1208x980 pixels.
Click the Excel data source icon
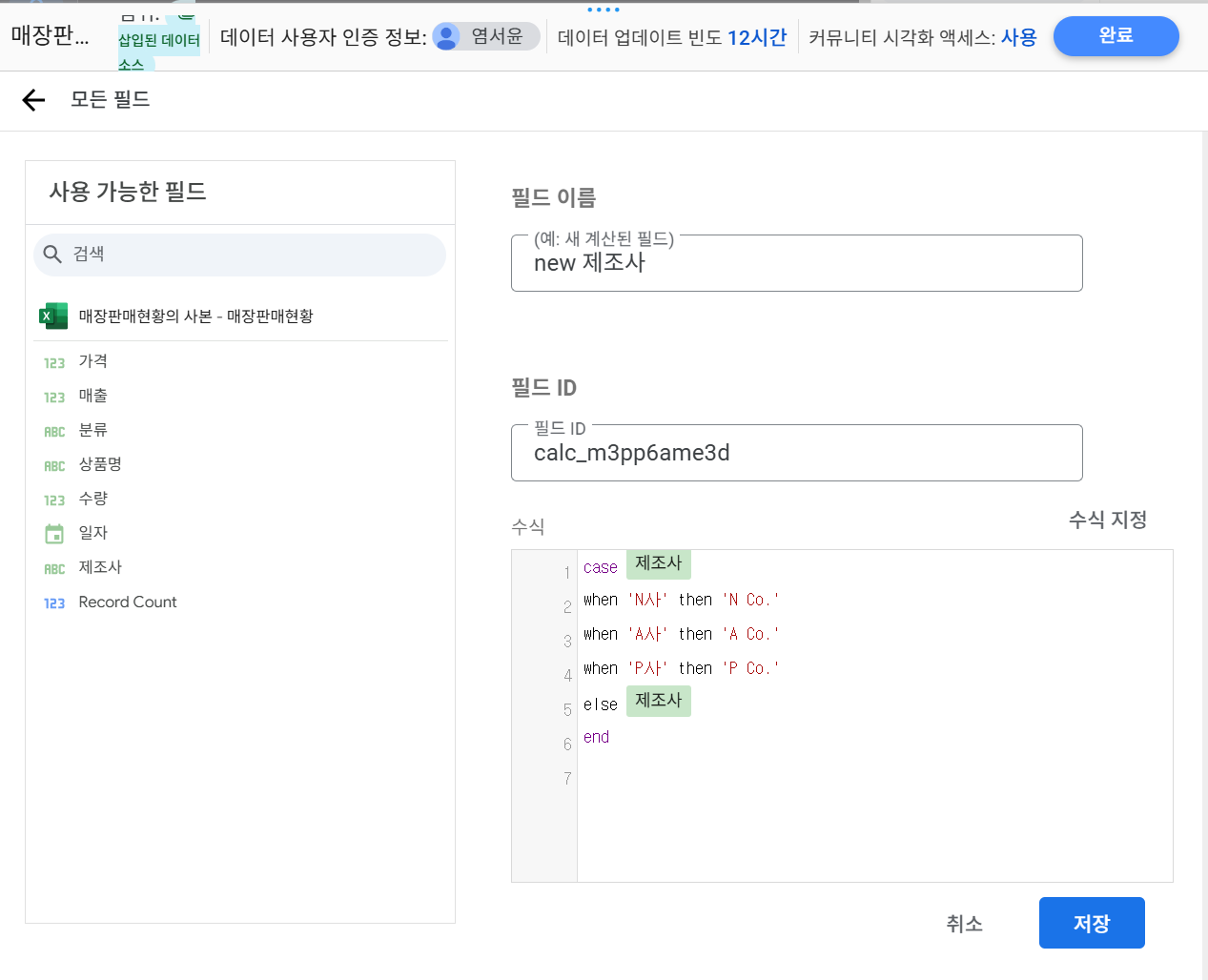(53, 316)
